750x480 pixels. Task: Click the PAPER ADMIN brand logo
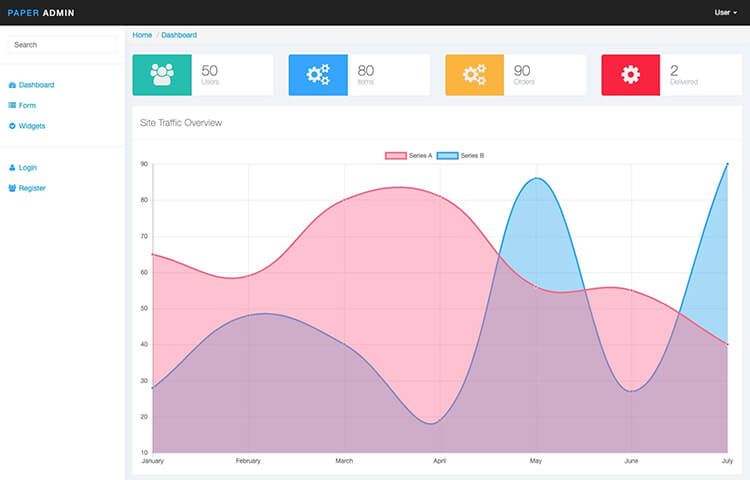(41, 13)
